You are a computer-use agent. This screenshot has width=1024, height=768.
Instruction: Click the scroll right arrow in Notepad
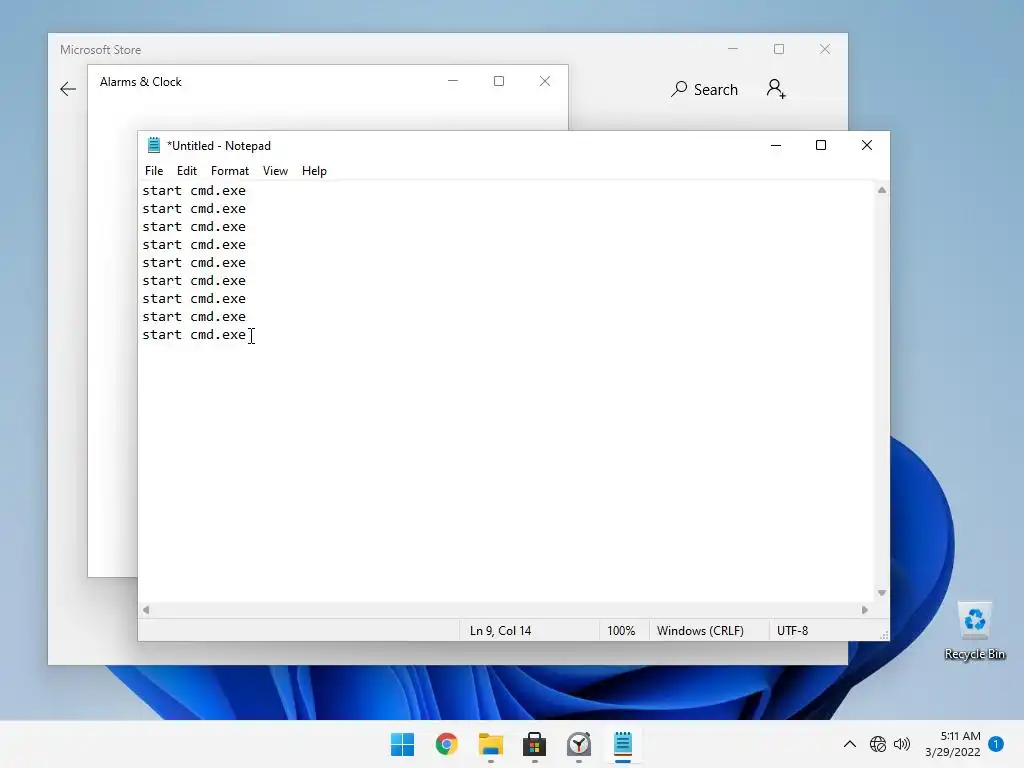coord(865,610)
